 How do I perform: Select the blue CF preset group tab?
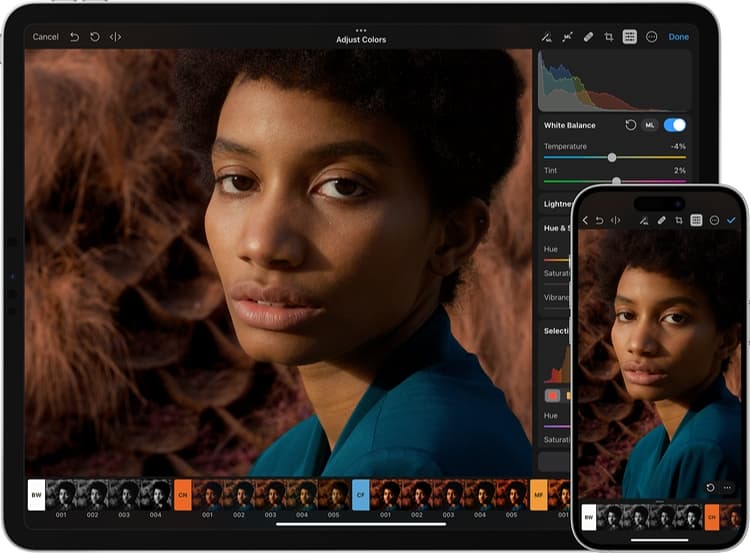click(x=360, y=494)
